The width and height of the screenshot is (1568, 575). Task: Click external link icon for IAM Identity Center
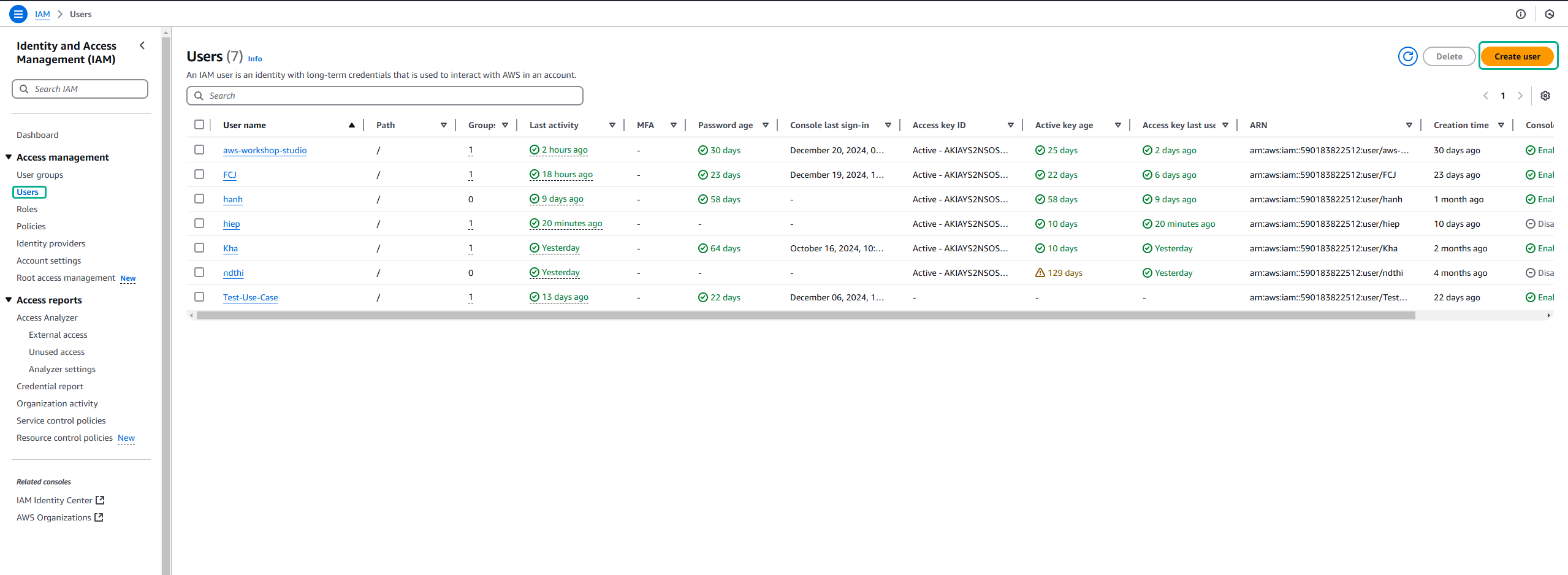tap(101, 500)
